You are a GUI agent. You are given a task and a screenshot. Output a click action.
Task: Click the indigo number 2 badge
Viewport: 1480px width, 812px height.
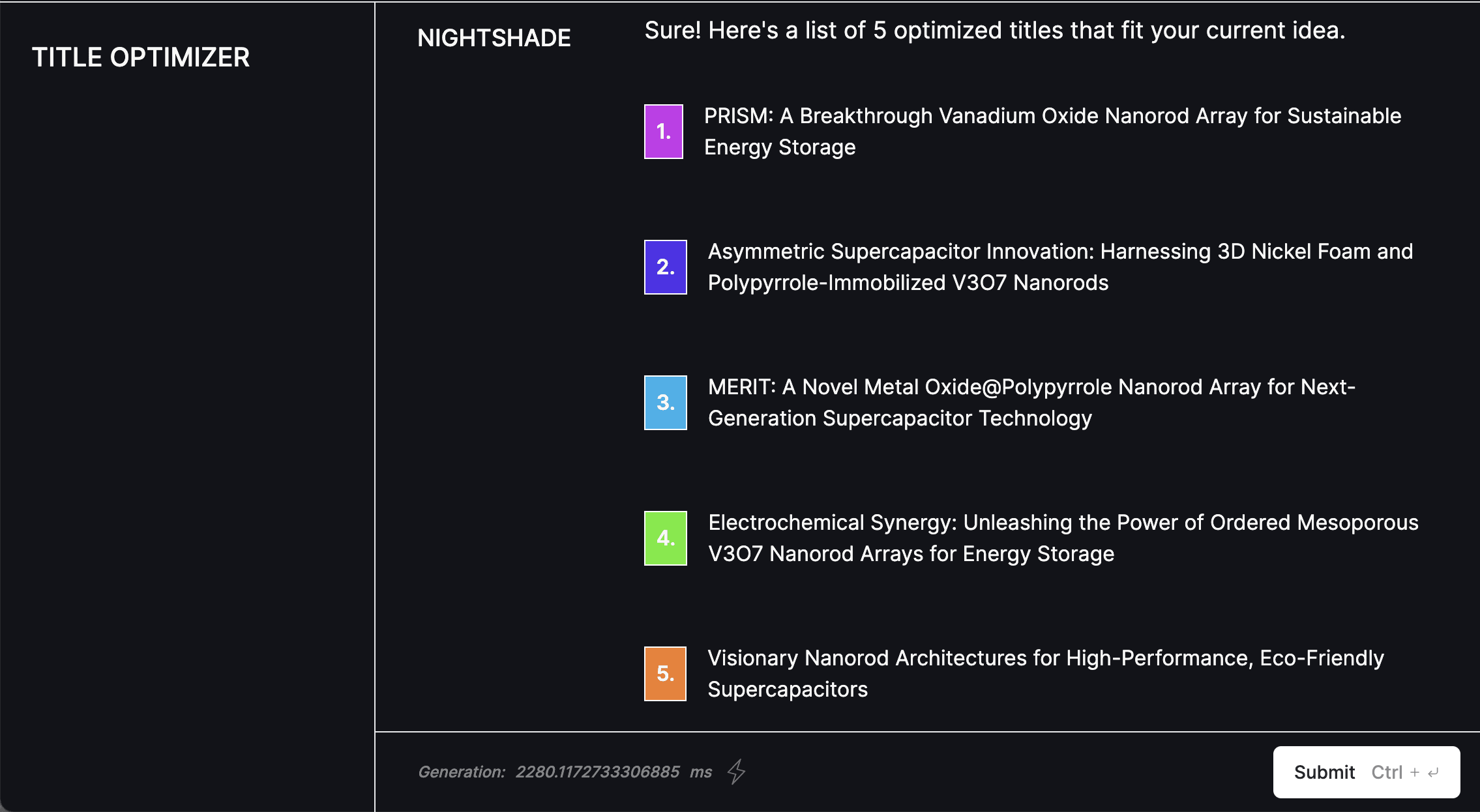pos(665,267)
